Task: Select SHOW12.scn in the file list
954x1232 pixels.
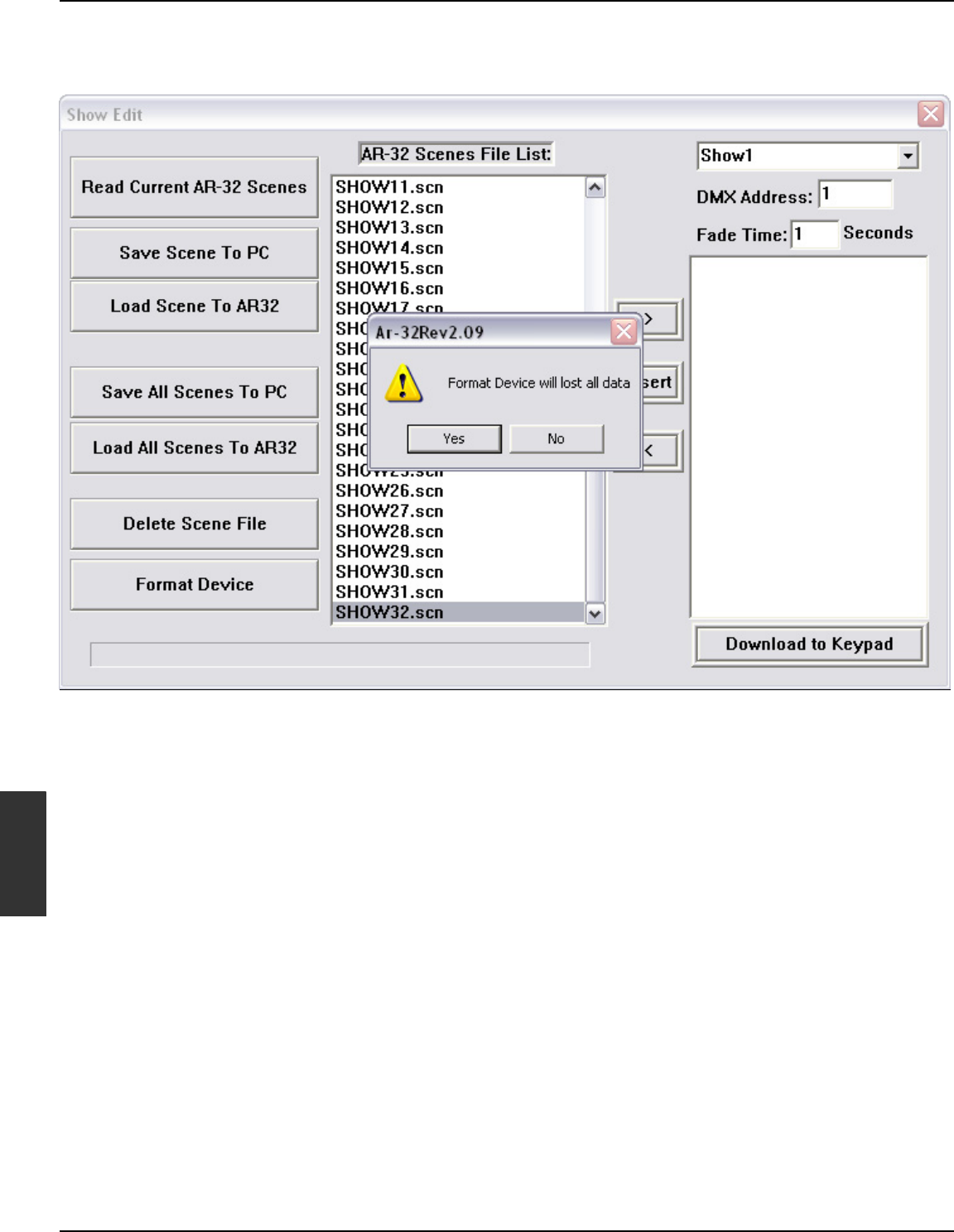Action: (x=460, y=207)
